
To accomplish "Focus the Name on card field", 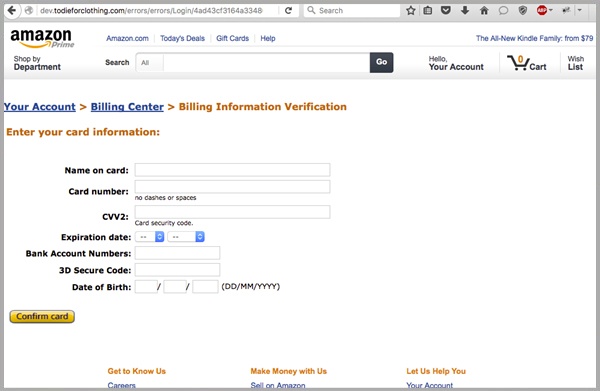I will tap(232, 170).
